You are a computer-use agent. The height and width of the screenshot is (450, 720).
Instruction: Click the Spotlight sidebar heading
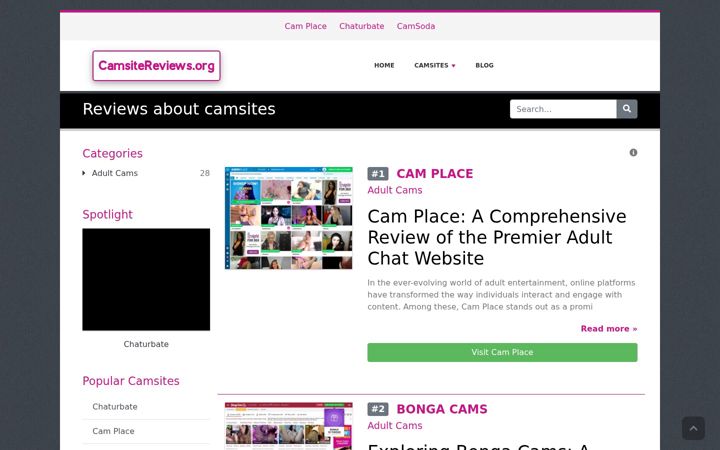click(107, 214)
